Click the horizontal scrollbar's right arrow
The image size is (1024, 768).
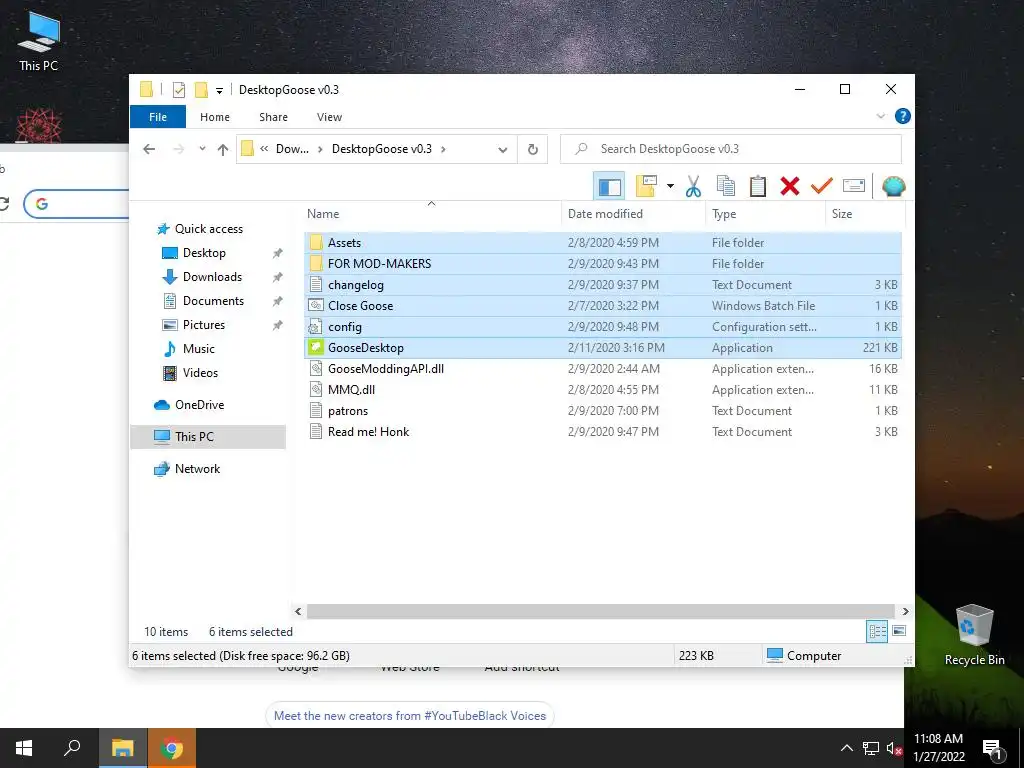click(905, 611)
